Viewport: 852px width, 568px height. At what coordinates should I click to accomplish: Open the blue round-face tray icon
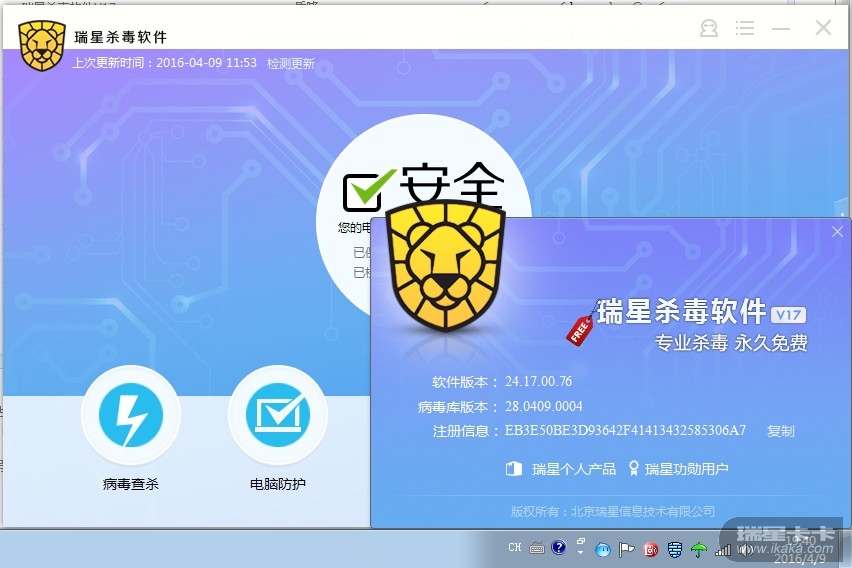coord(603,550)
